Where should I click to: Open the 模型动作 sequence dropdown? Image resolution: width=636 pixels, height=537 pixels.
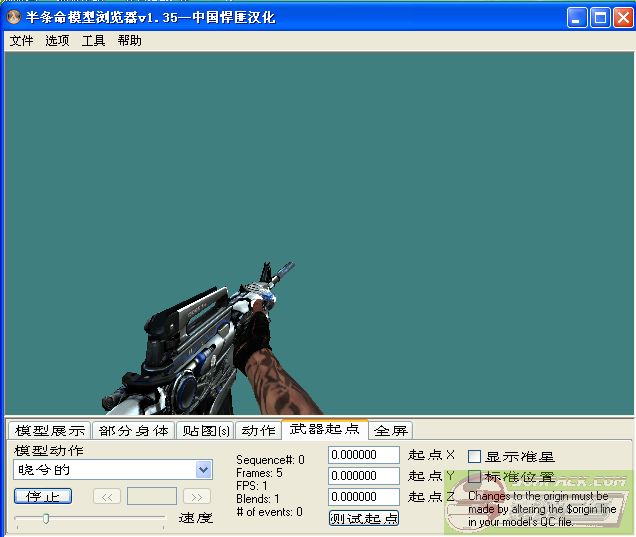click(204, 470)
